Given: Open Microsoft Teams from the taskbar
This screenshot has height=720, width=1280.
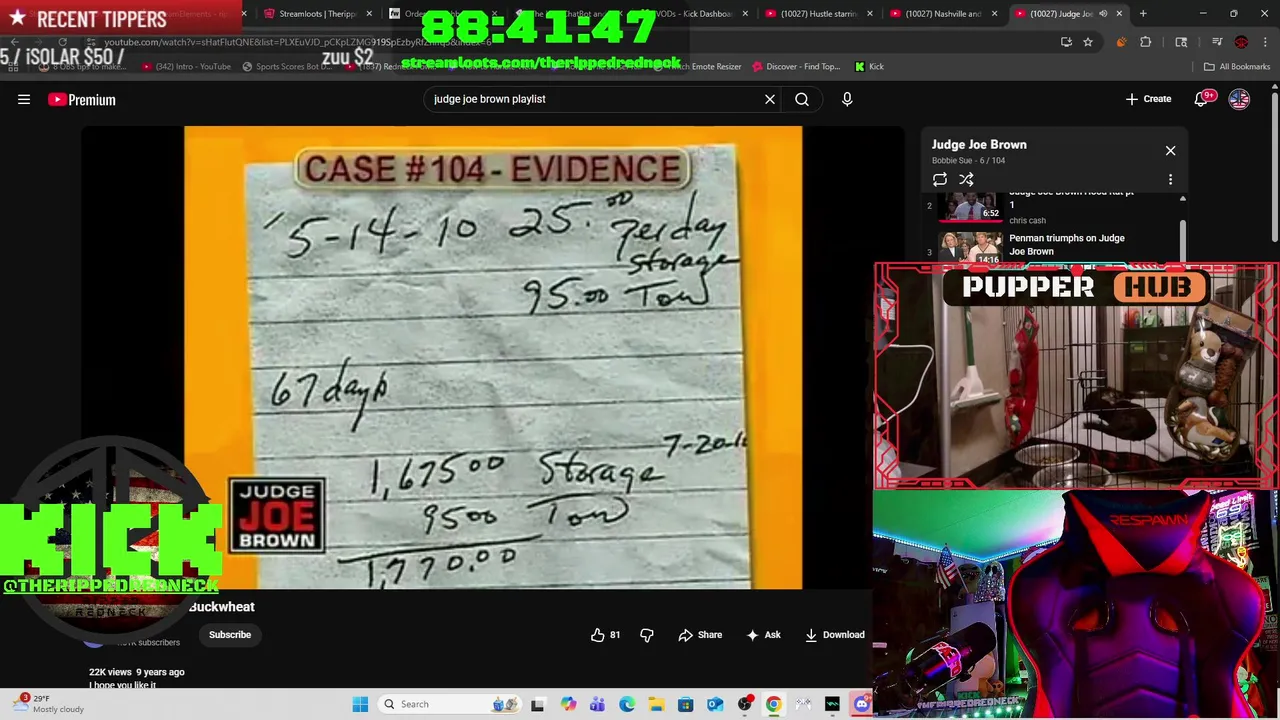Looking at the screenshot, I should click(597, 704).
